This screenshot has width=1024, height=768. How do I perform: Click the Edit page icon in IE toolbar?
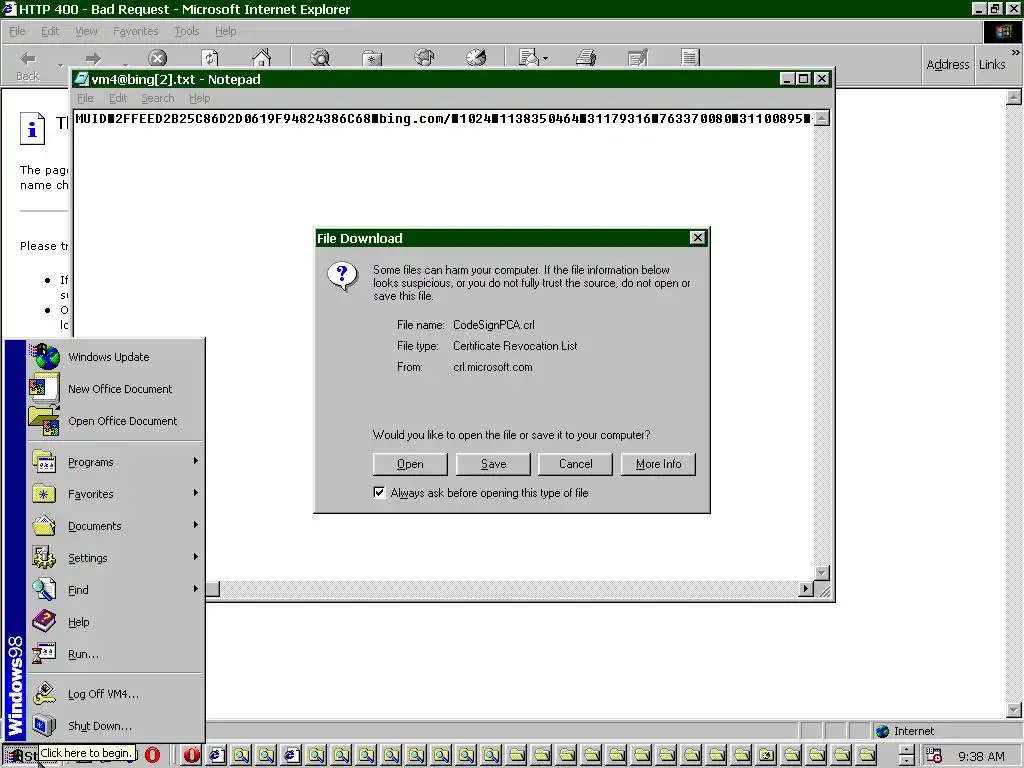pyautogui.click(x=637, y=58)
